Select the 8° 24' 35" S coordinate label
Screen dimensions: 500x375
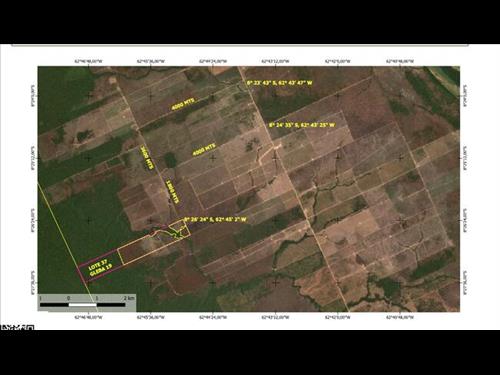pos(302,125)
